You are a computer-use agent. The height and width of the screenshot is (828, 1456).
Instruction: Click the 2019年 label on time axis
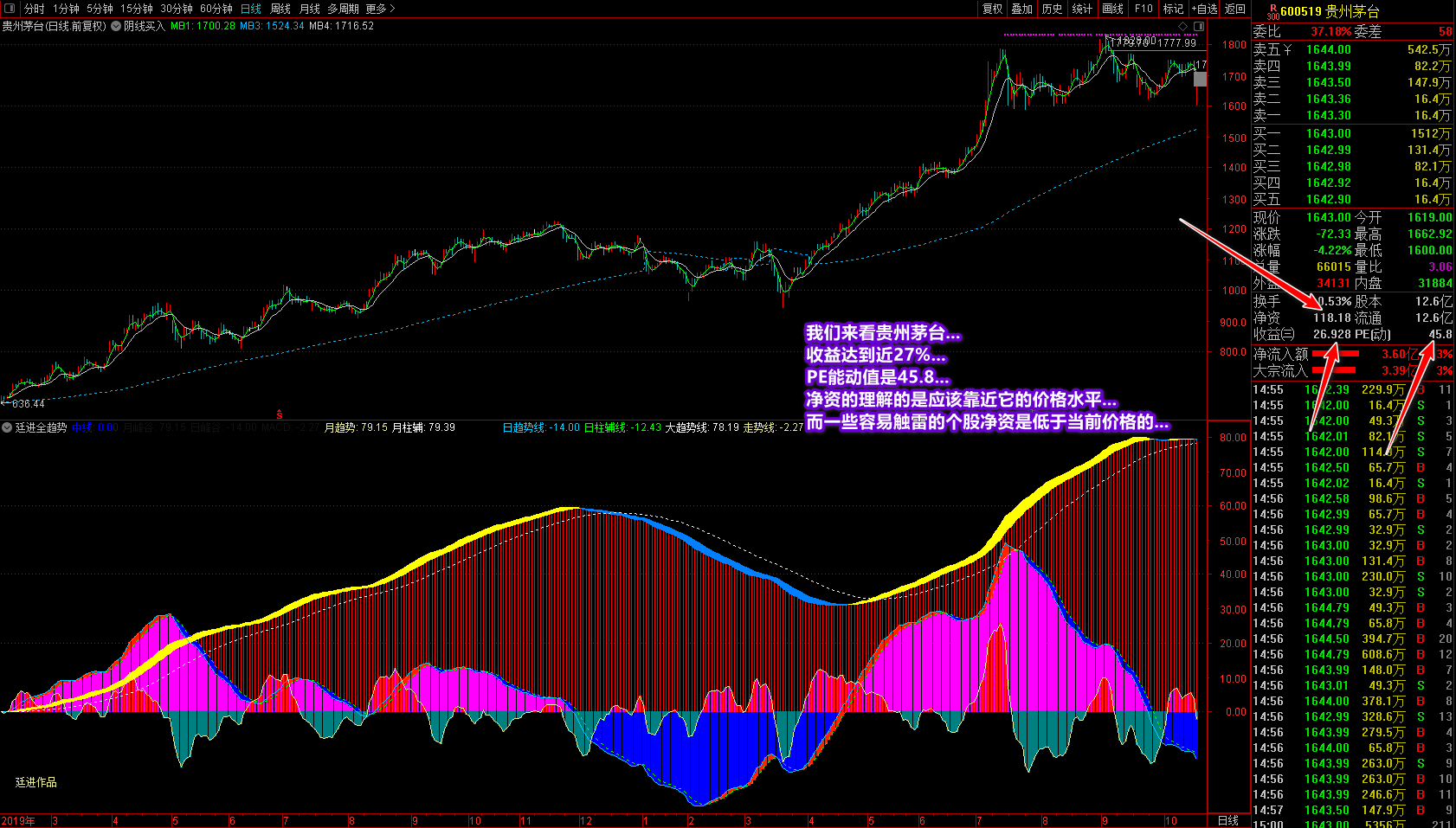[18, 820]
